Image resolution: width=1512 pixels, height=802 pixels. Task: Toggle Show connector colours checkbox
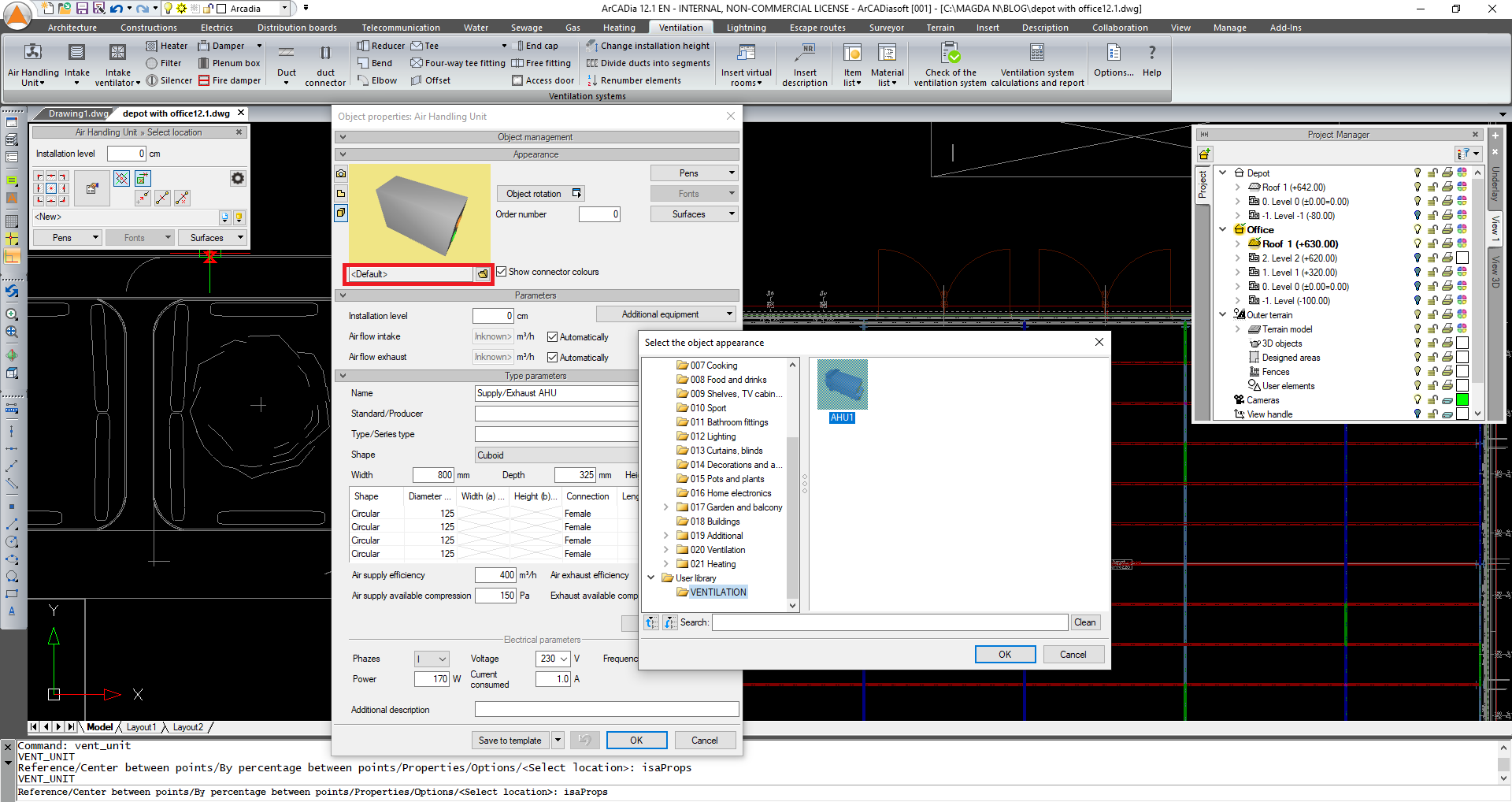[x=501, y=272]
